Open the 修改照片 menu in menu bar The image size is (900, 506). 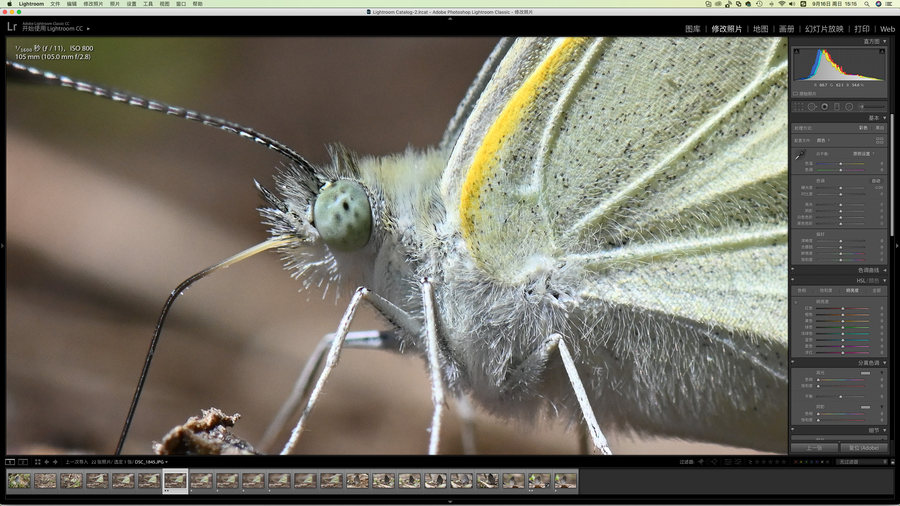click(x=92, y=4)
